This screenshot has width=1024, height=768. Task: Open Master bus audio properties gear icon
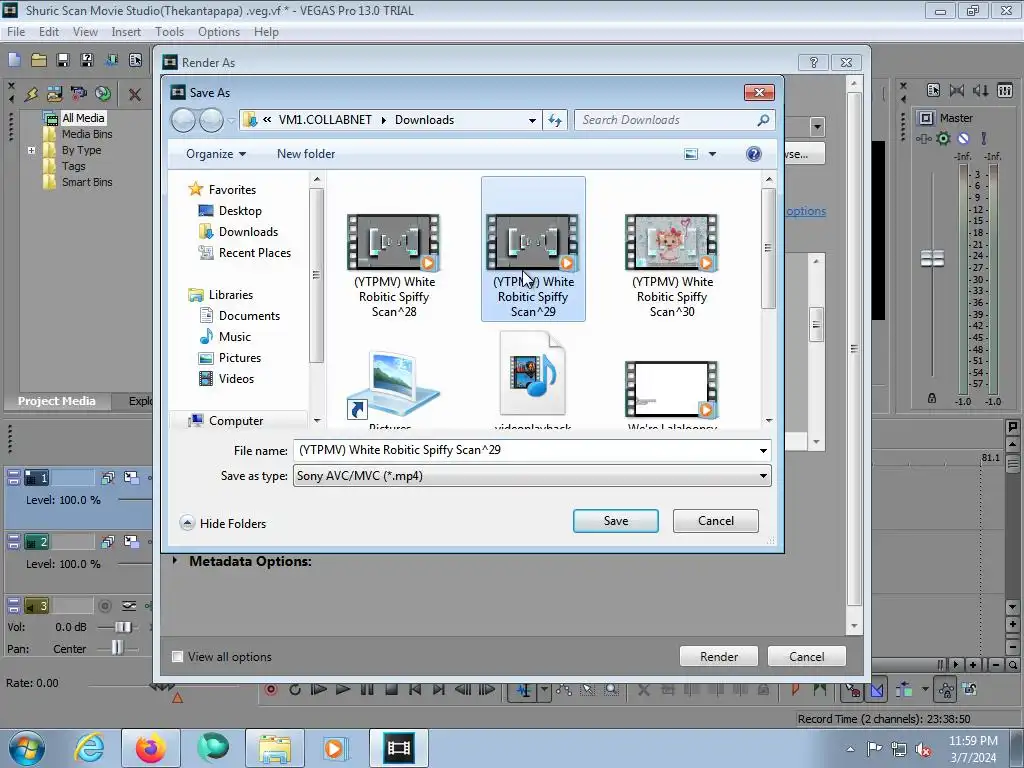click(943, 138)
